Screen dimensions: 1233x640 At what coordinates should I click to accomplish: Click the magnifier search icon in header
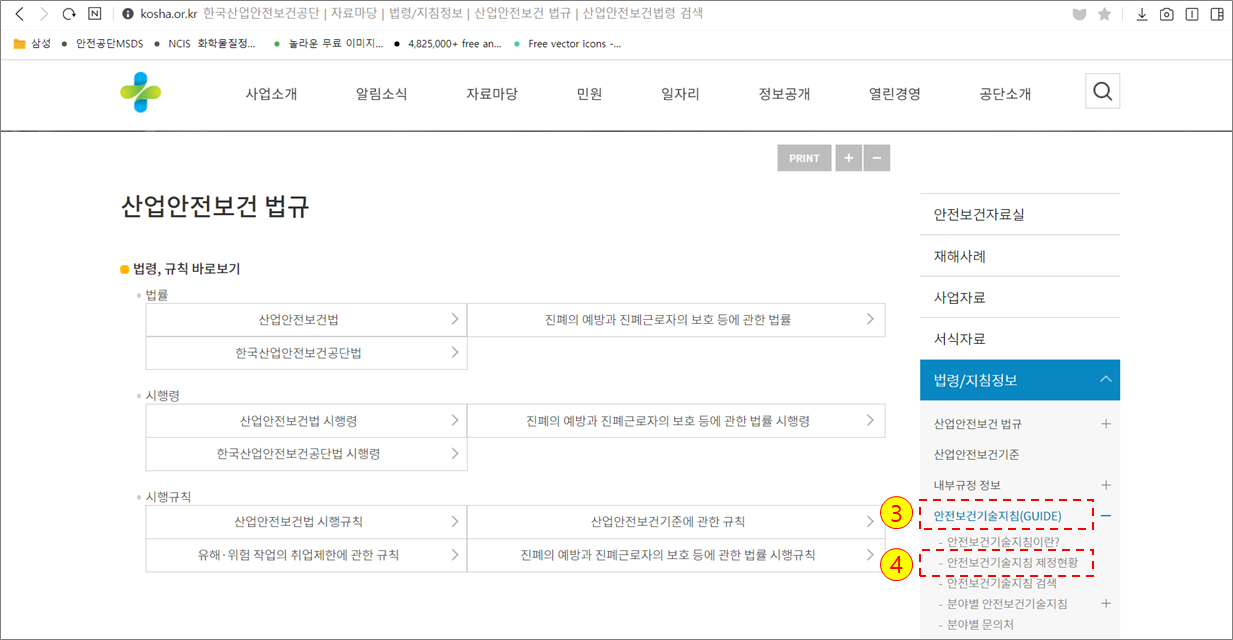[x=1102, y=91]
